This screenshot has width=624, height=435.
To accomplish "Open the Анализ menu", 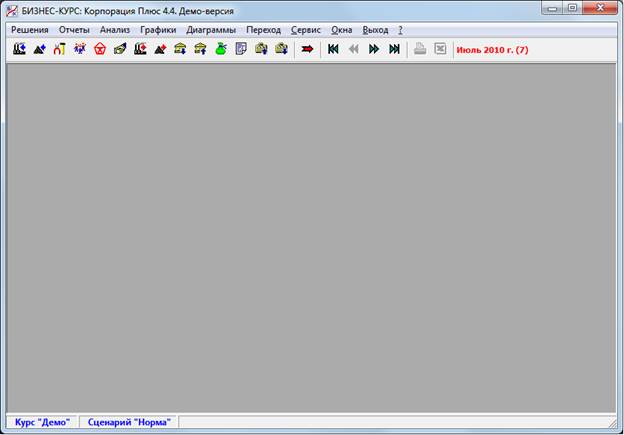I will pos(115,30).
